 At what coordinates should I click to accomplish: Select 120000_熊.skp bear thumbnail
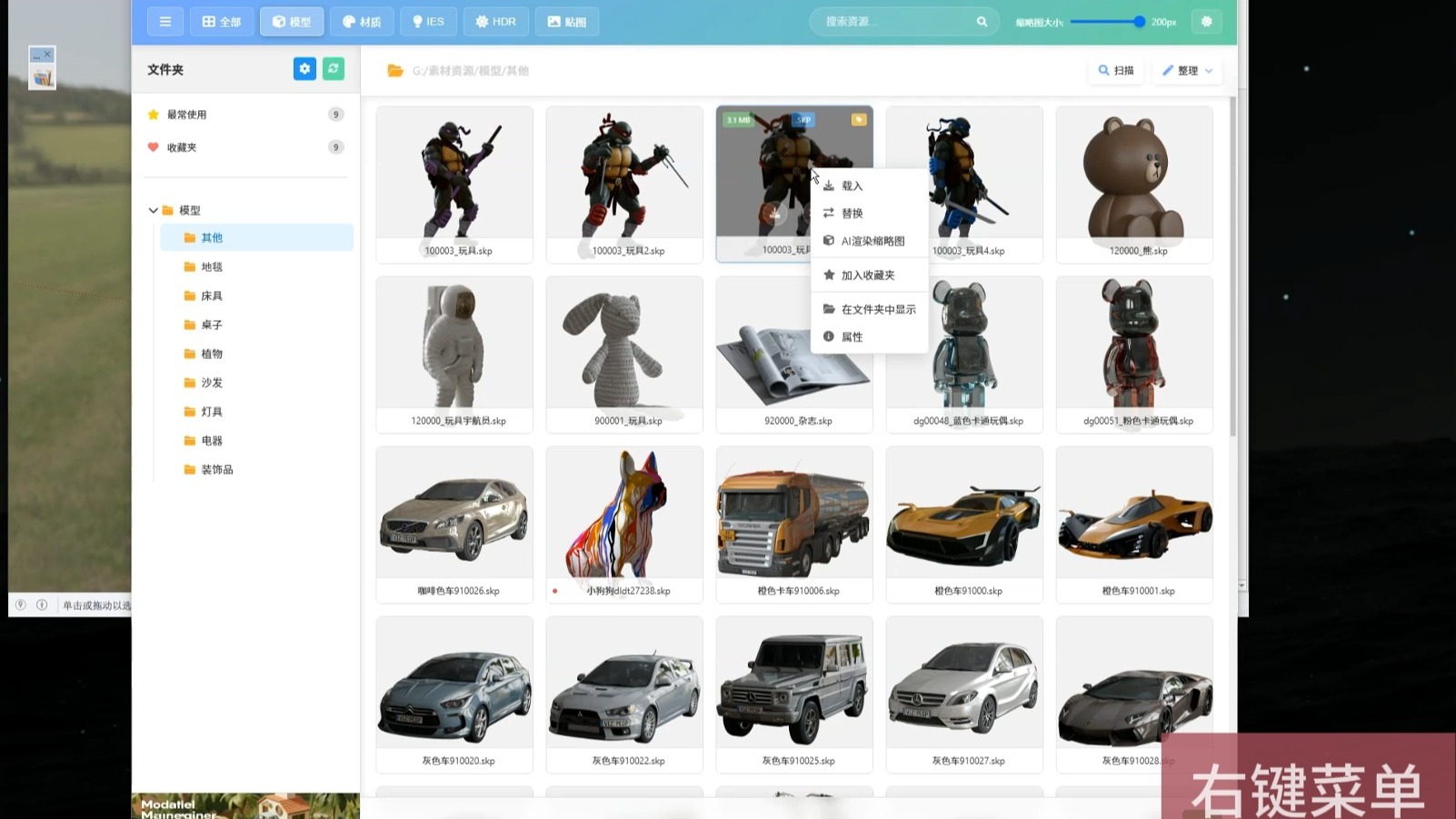[1134, 185]
